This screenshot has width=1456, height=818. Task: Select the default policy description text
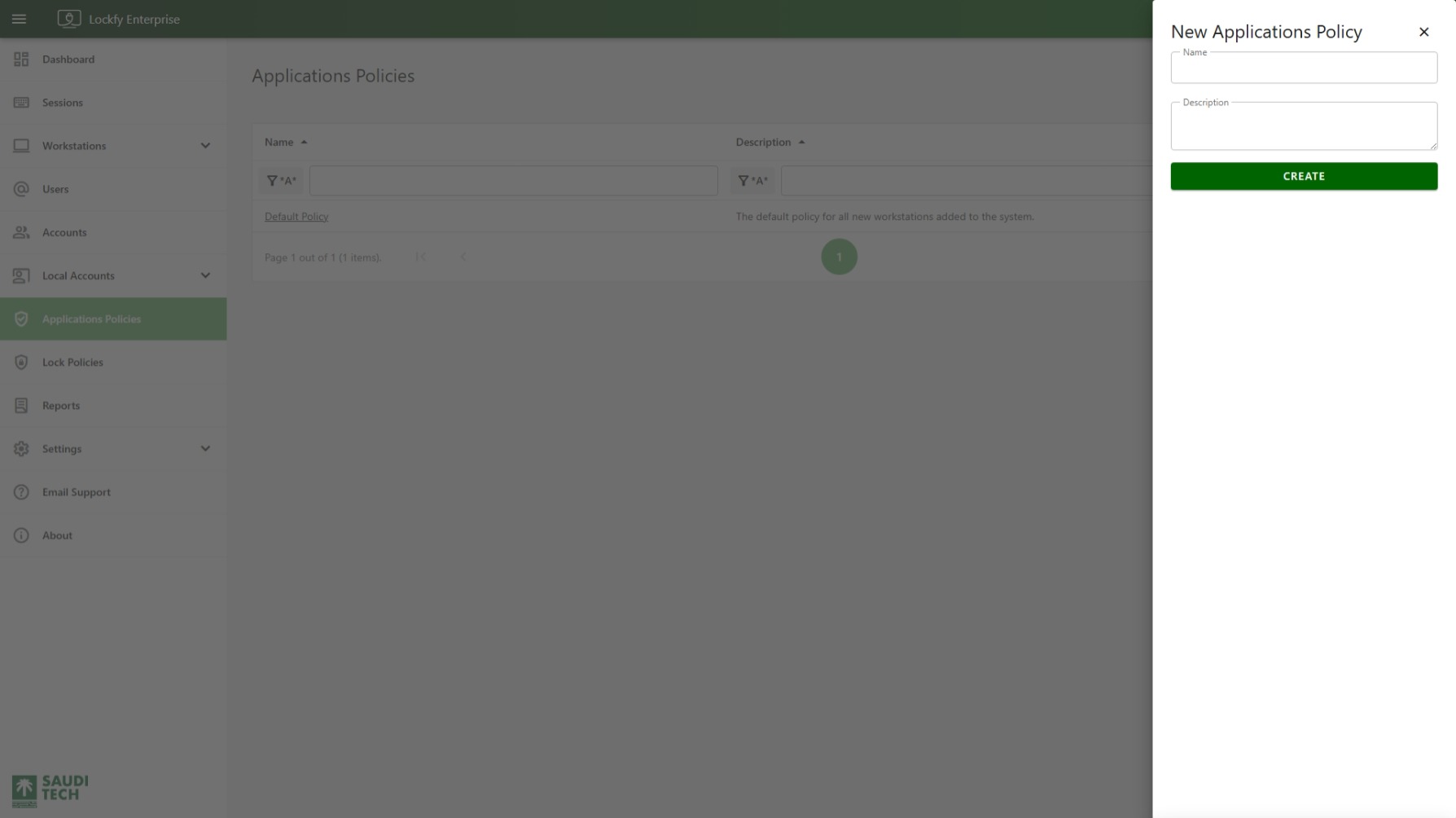pos(885,217)
